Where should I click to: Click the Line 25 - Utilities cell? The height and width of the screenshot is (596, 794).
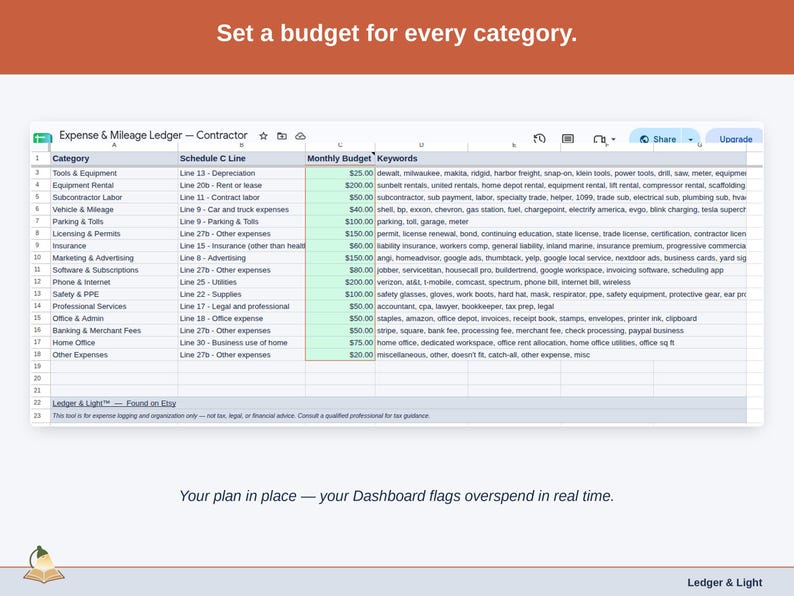point(242,282)
